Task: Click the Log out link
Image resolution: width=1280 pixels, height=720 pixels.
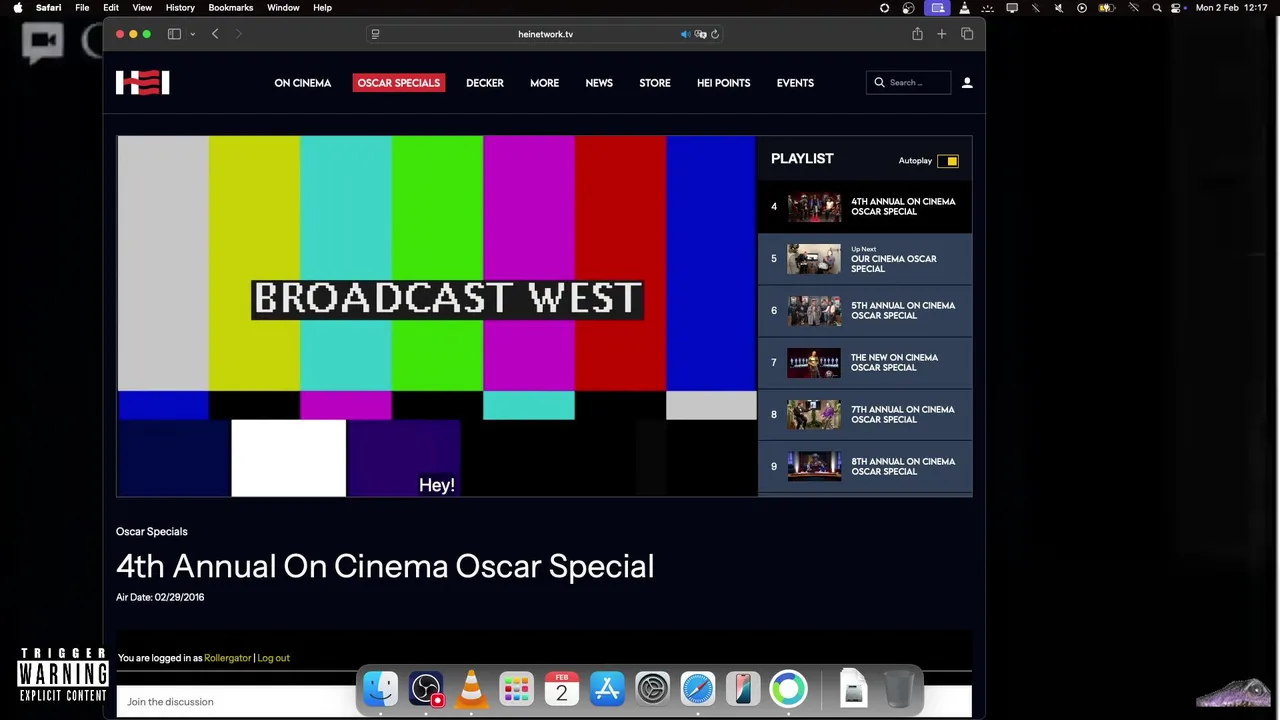Action: tap(273, 658)
